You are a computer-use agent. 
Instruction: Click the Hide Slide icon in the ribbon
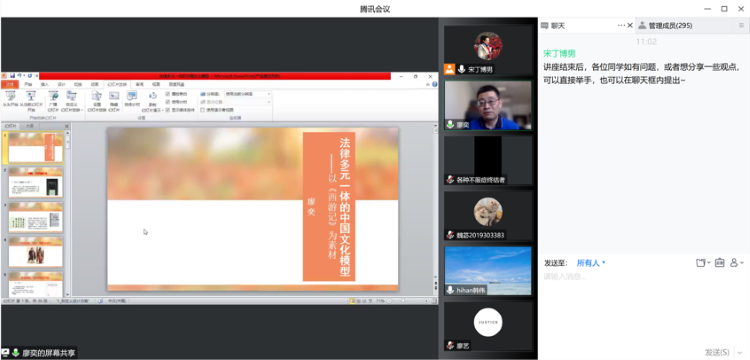click(114, 96)
